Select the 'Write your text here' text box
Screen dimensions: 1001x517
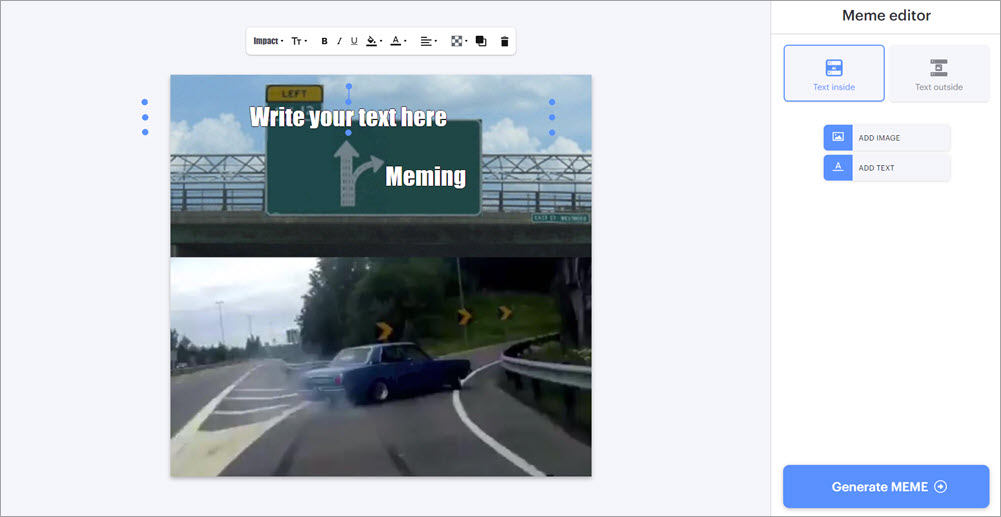tap(348, 117)
